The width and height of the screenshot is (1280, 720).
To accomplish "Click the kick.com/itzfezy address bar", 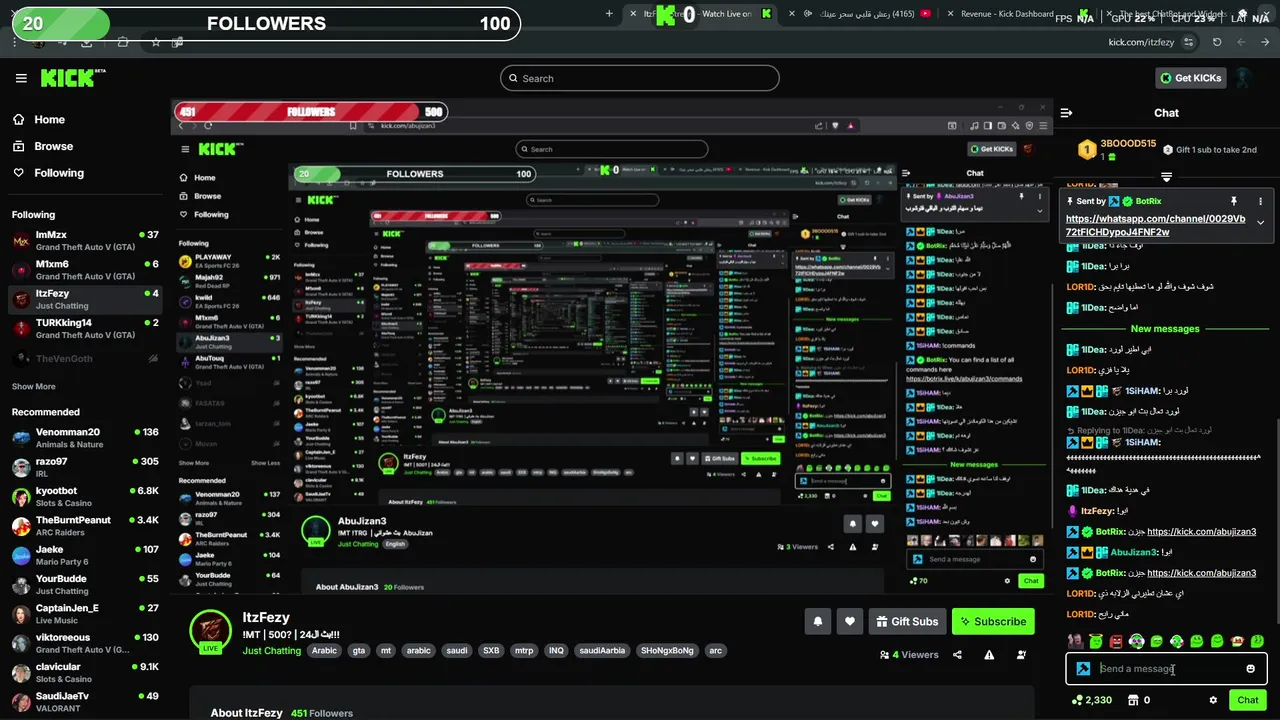I will click(1140, 42).
